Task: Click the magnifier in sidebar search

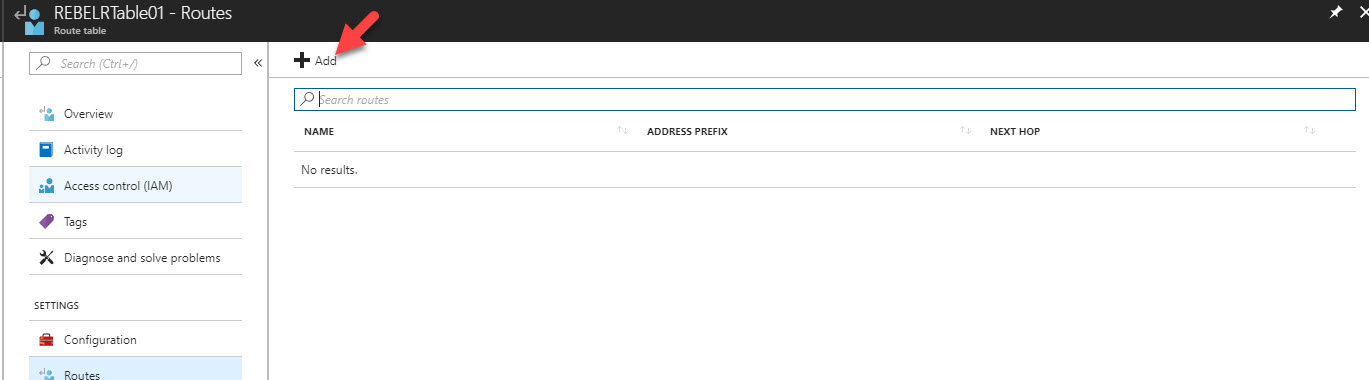Action: point(44,63)
